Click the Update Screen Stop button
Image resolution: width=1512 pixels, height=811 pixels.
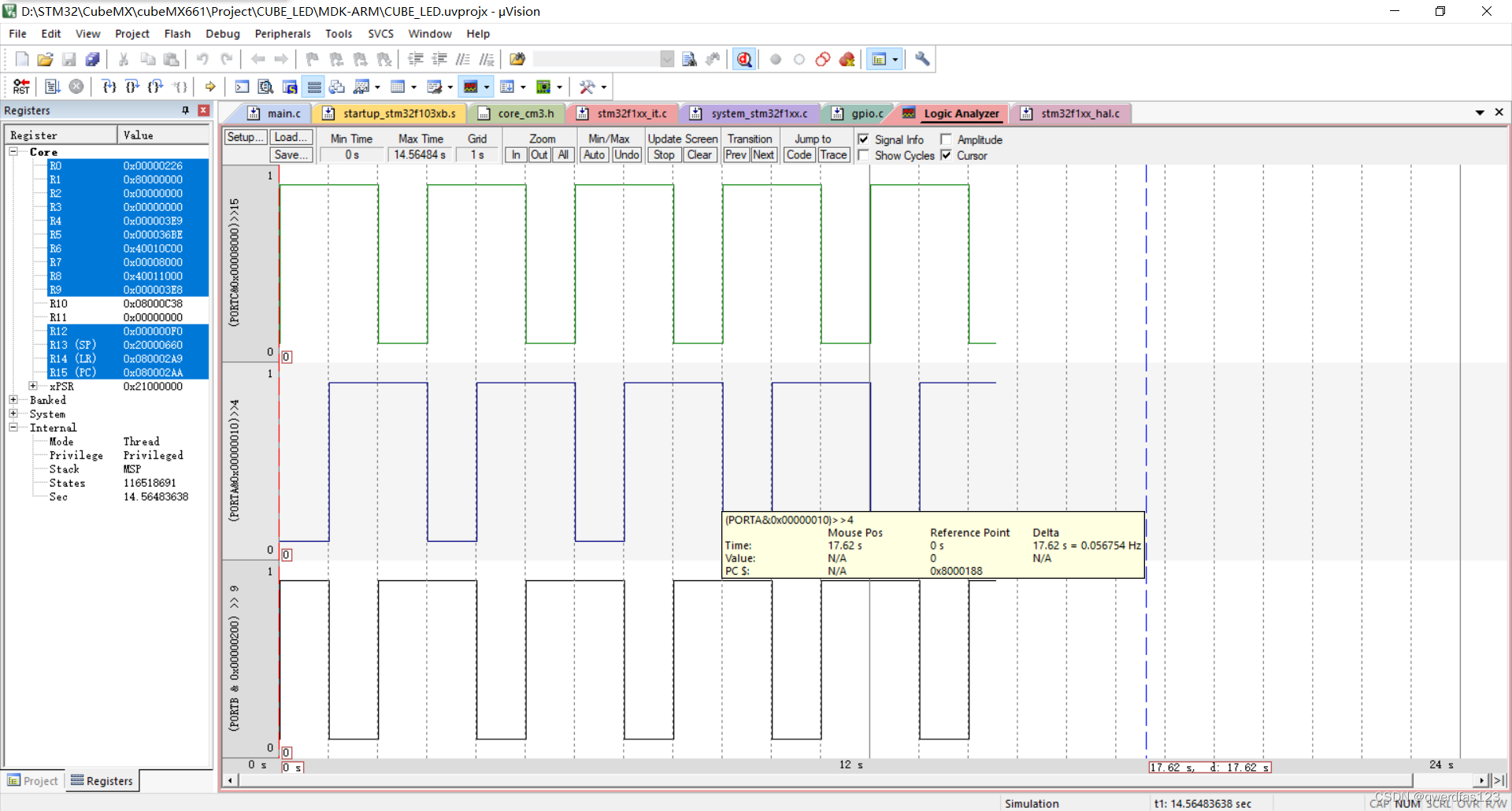(x=664, y=155)
